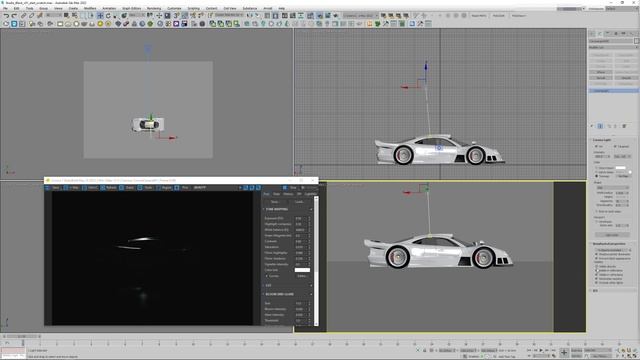Toggle the Corona light On checkbox
The image size is (640, 360).
pos(596,147)
